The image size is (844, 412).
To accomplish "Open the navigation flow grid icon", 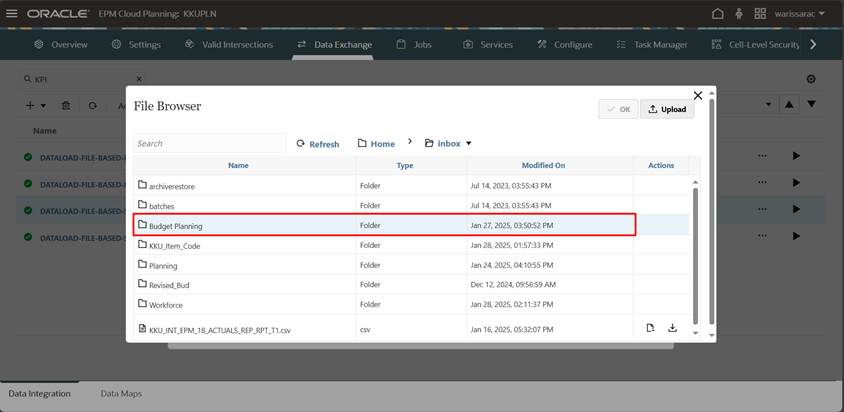I will point(760,13).
